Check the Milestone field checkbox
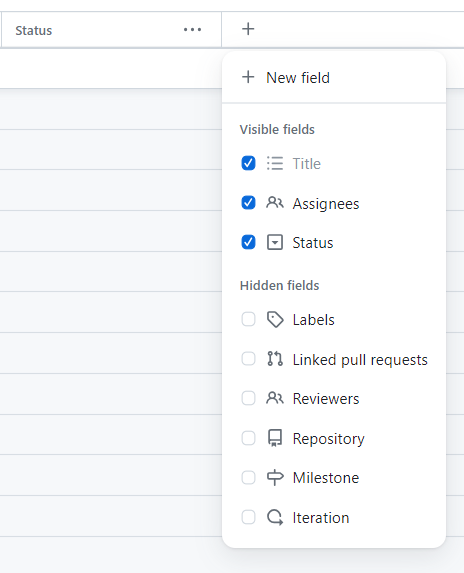464x573 pixels. pos(248,477)
